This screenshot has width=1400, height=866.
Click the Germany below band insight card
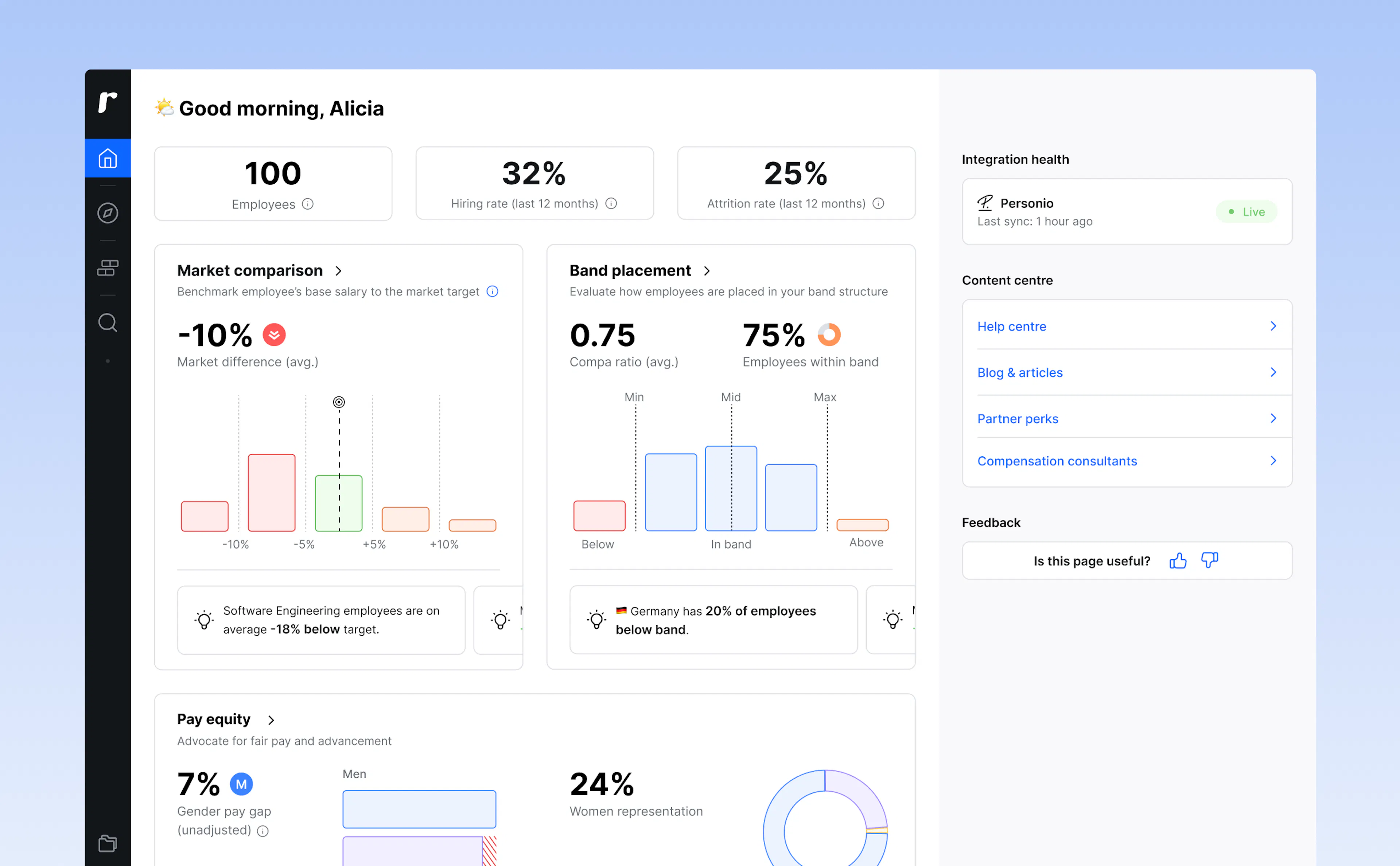click(713, 620)
